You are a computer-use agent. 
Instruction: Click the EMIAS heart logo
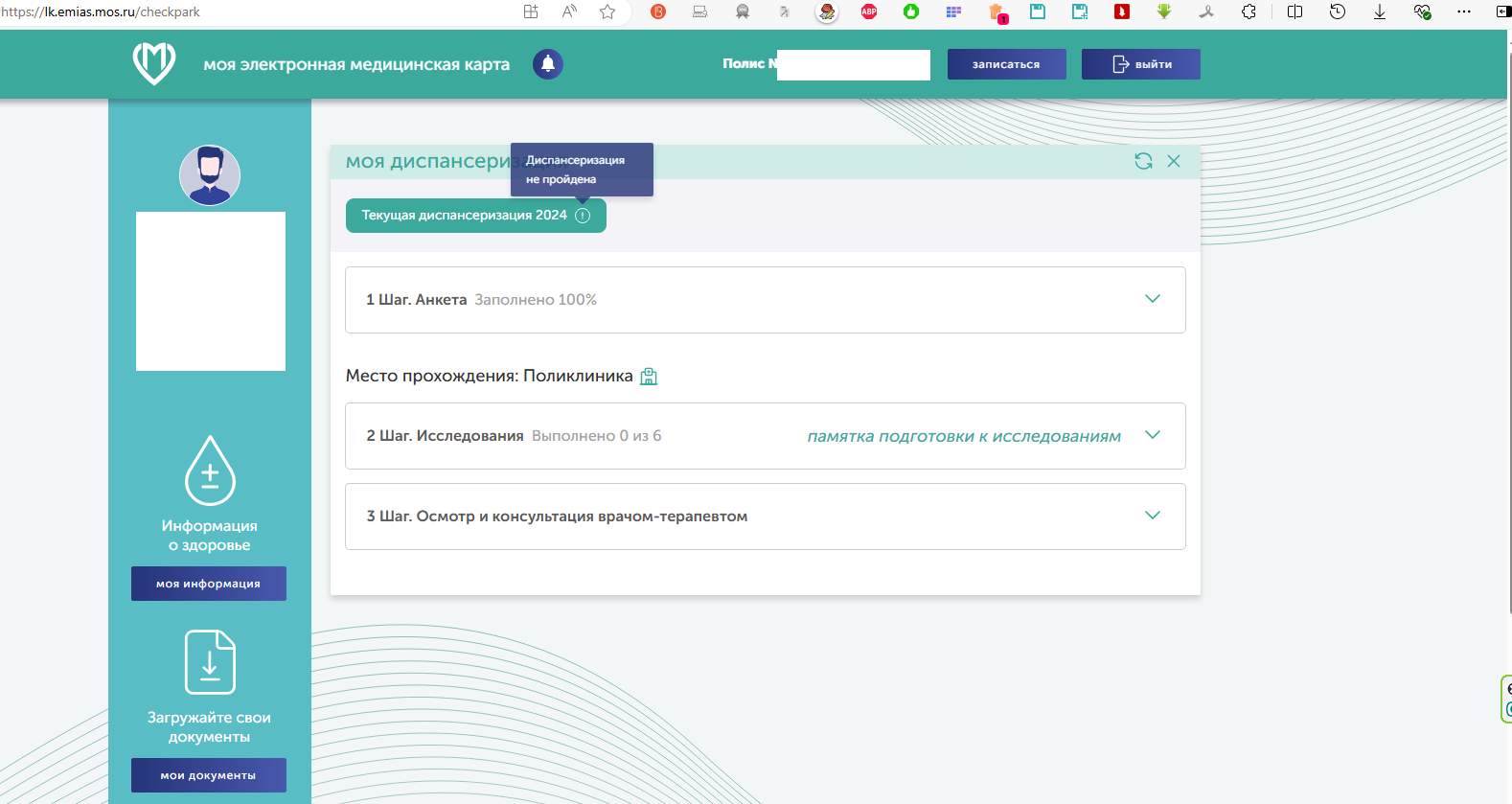pos(154,63)
